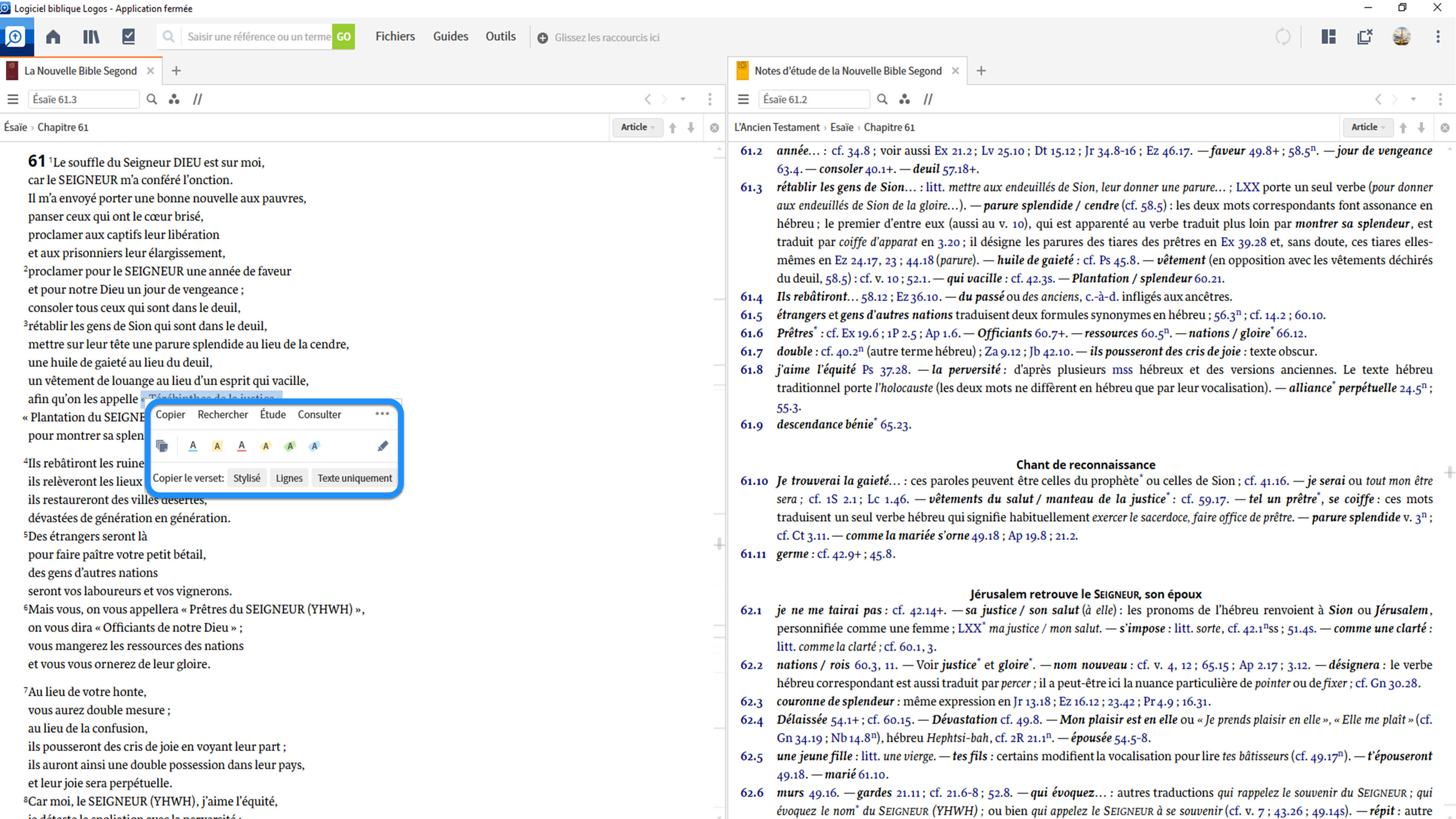Choose Étude in the selection popup

[x=273, y=414]
